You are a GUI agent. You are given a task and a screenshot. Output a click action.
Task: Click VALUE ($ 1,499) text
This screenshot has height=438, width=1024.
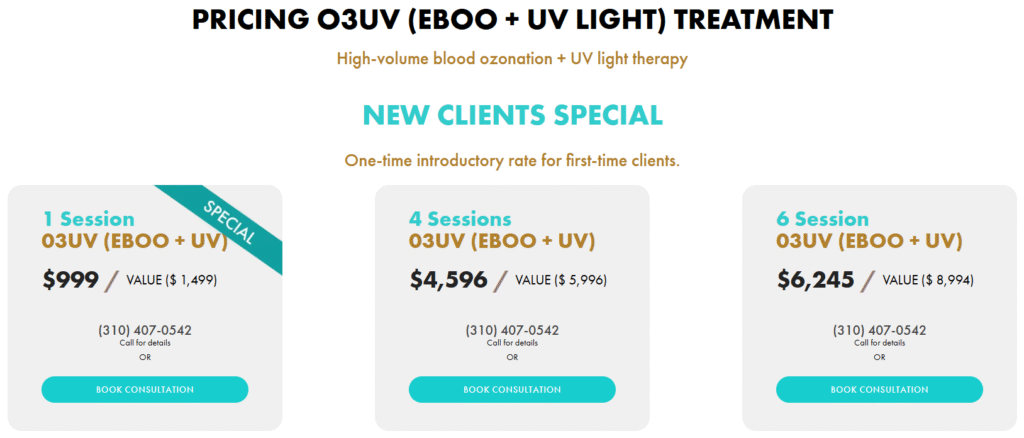click(172, 281)
